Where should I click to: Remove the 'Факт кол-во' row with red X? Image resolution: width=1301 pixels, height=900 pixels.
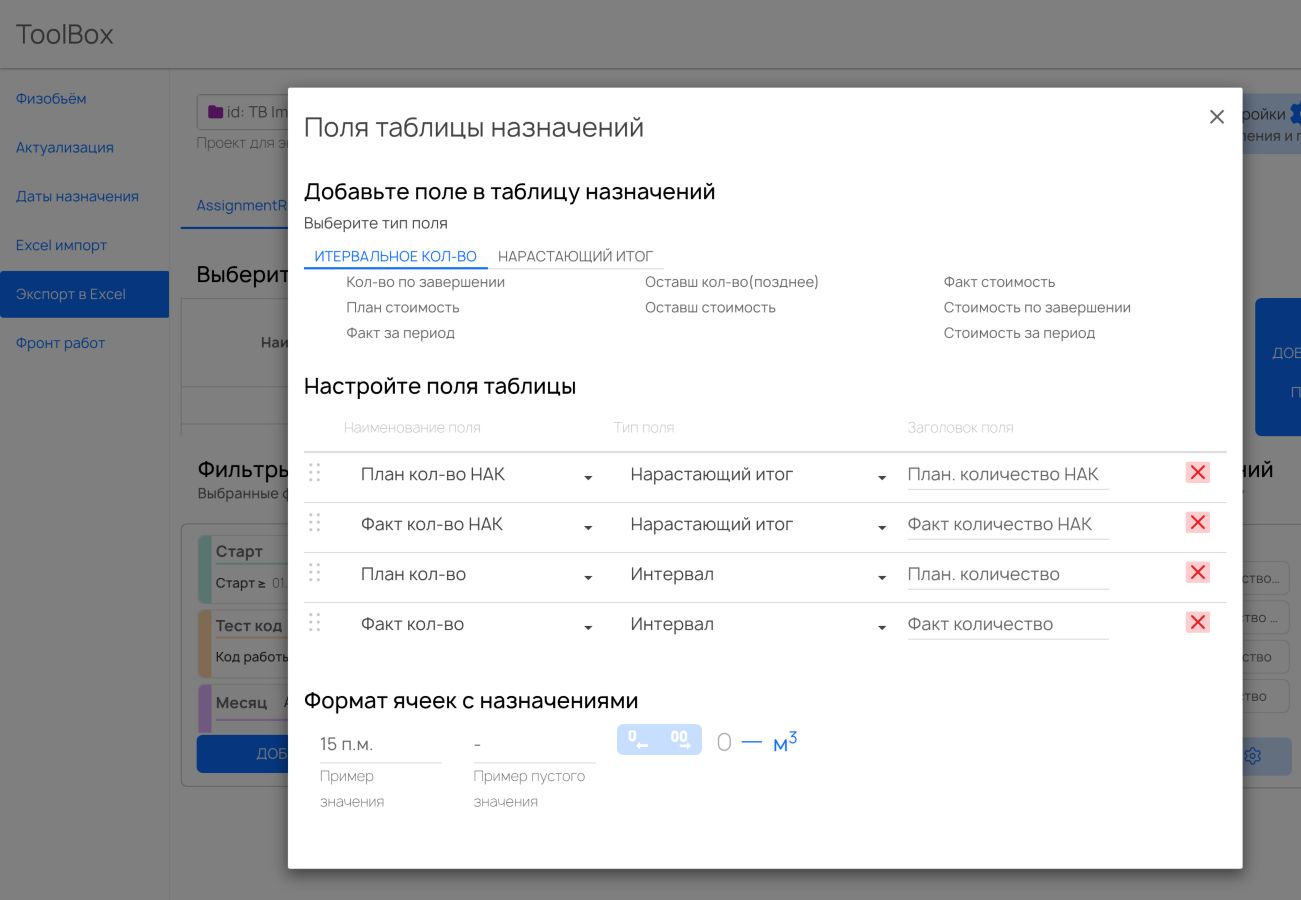tap(1197, 623)
